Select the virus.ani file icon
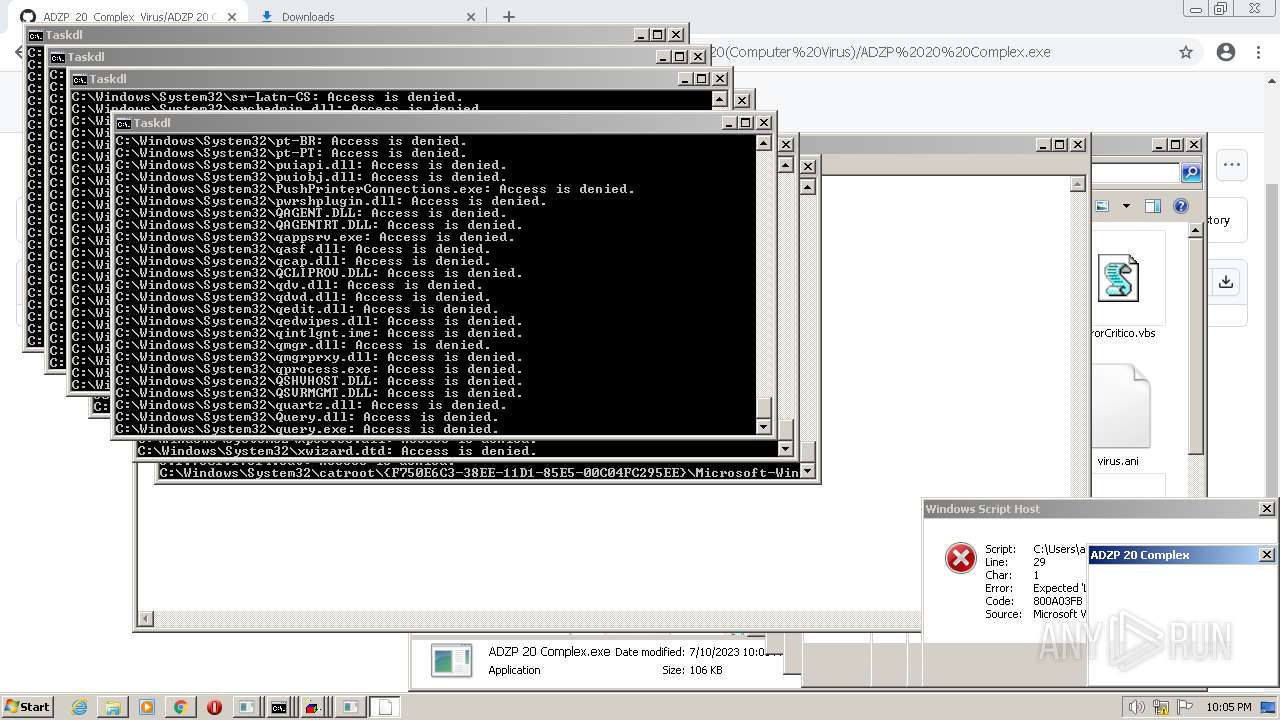1280x720 pixels. pos(1121,406)
